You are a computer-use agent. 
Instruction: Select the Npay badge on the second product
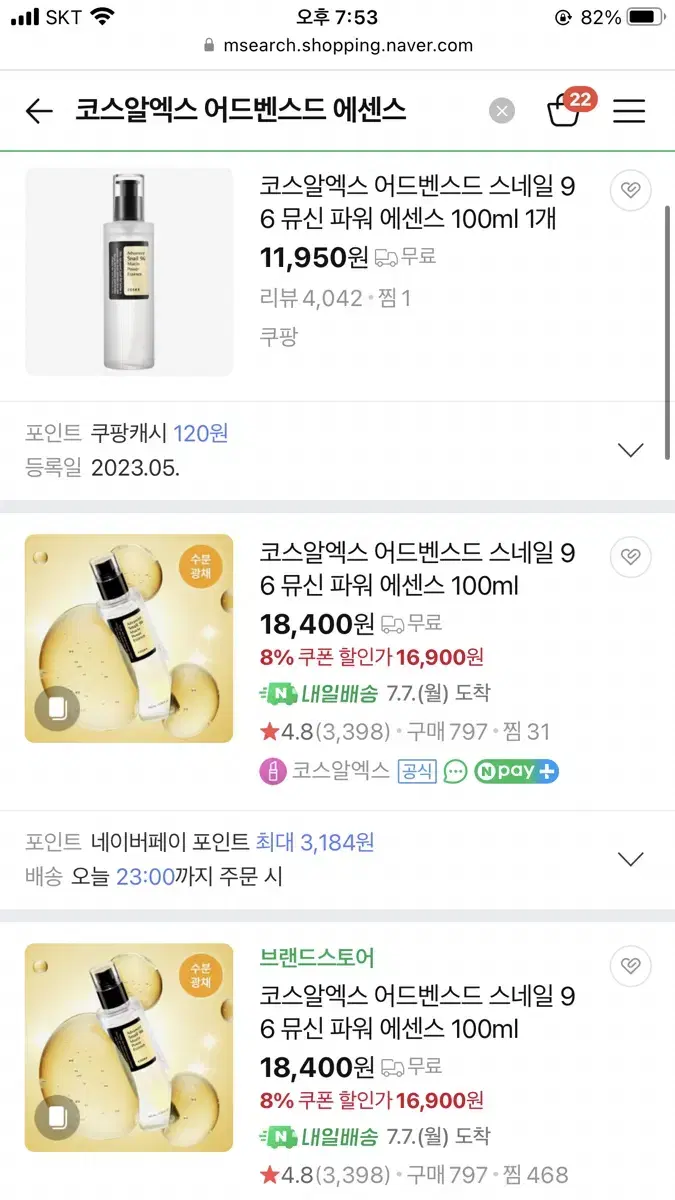click(x=516, y=771)
